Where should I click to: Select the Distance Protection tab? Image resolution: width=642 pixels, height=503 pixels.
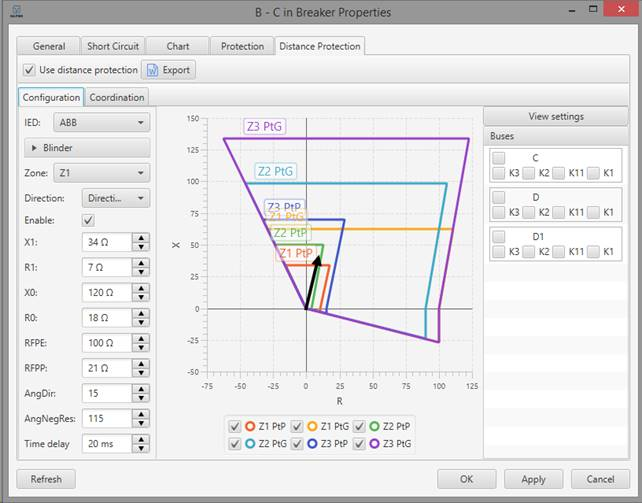coord(320,46)
